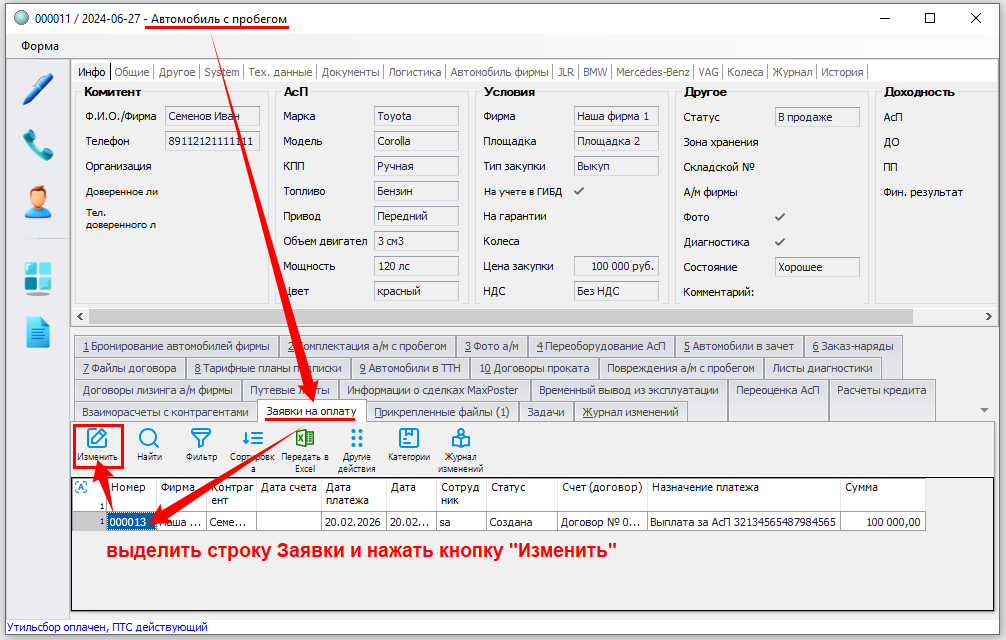Open the Другие действия actions icon
The width and height of the screenshot is (1006, 640).
pyautogui.click(x=356, y=445)
